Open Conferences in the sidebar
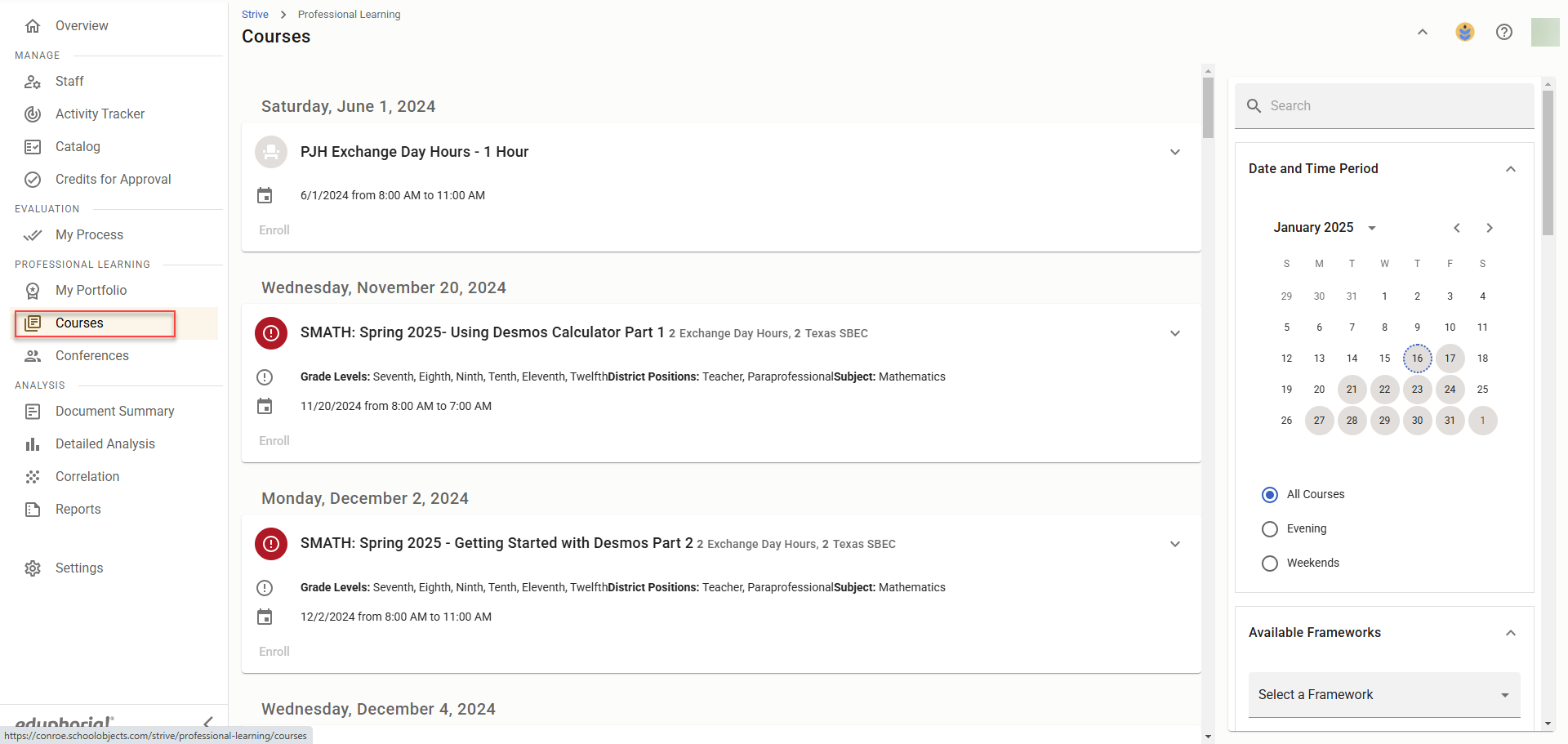The image size is (1568, 744). click(91, 356)
